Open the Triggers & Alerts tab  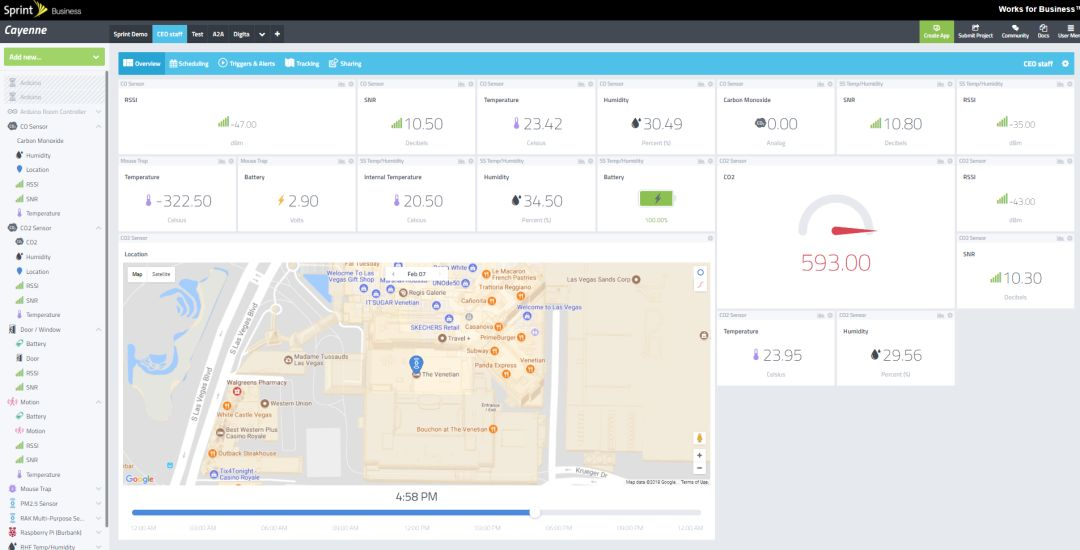(x=247, y=63)
